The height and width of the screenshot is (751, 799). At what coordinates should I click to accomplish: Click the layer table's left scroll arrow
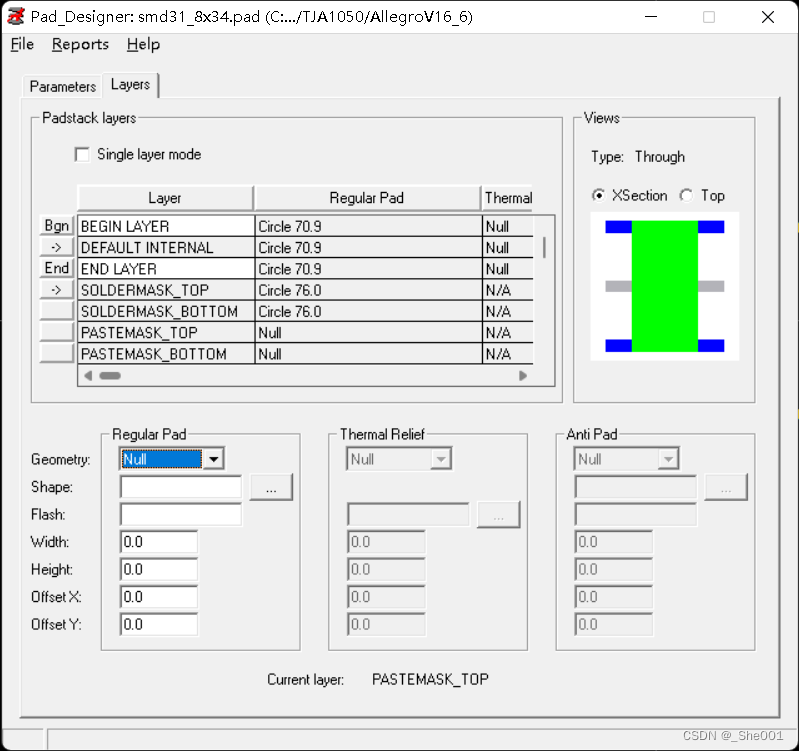coord(87,376)
